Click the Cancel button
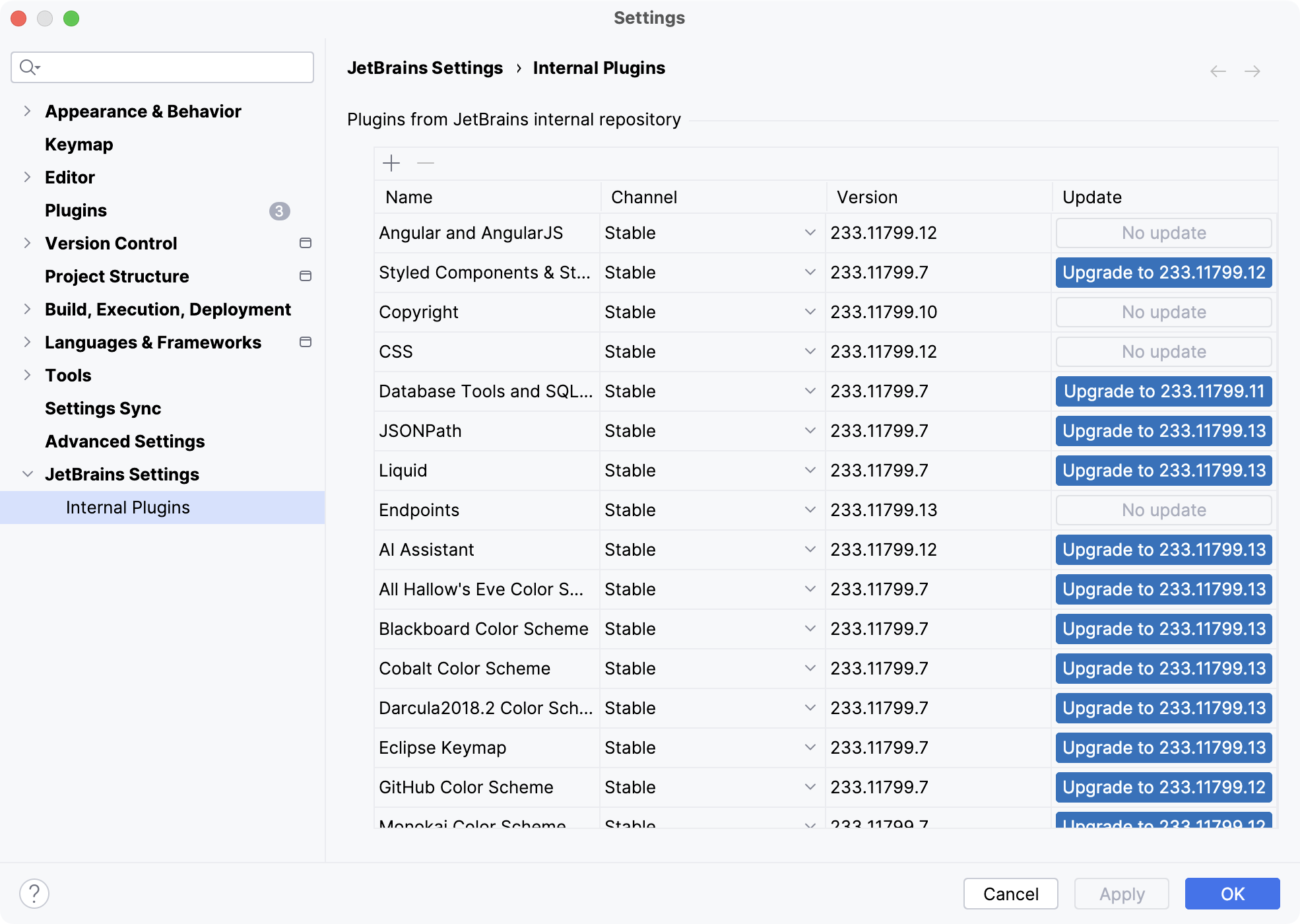This screenshot has width=1300, height=924. click(1010, 894)
